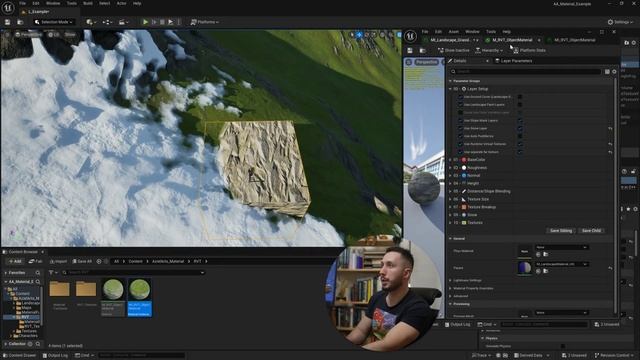The image size is (640, 360).
Task: Expand the BaseColor parameter group
Action: [451, 160]
